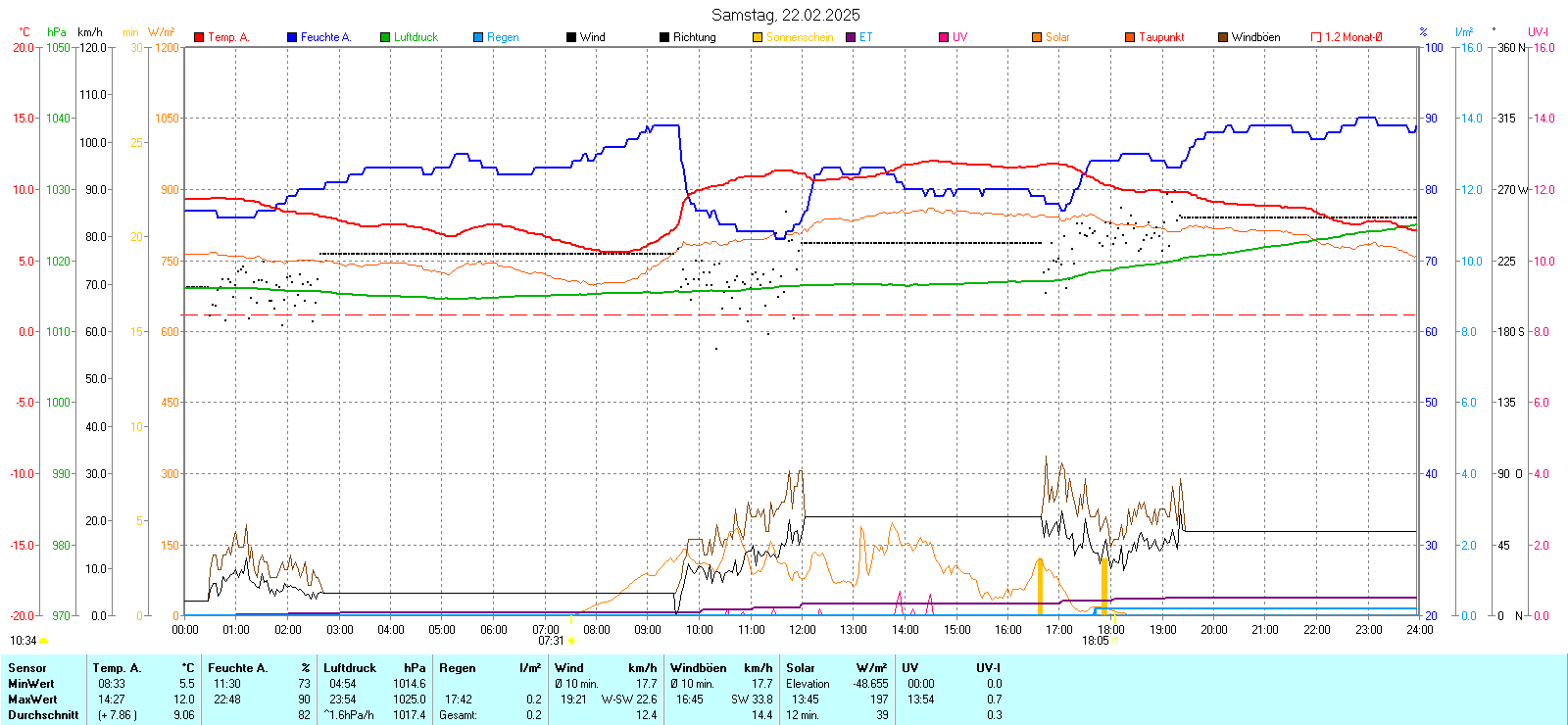The height and width of the screenshot is (725, 1568).
Task: Click the green Luftdruck legend square
Action: [385, 37]
